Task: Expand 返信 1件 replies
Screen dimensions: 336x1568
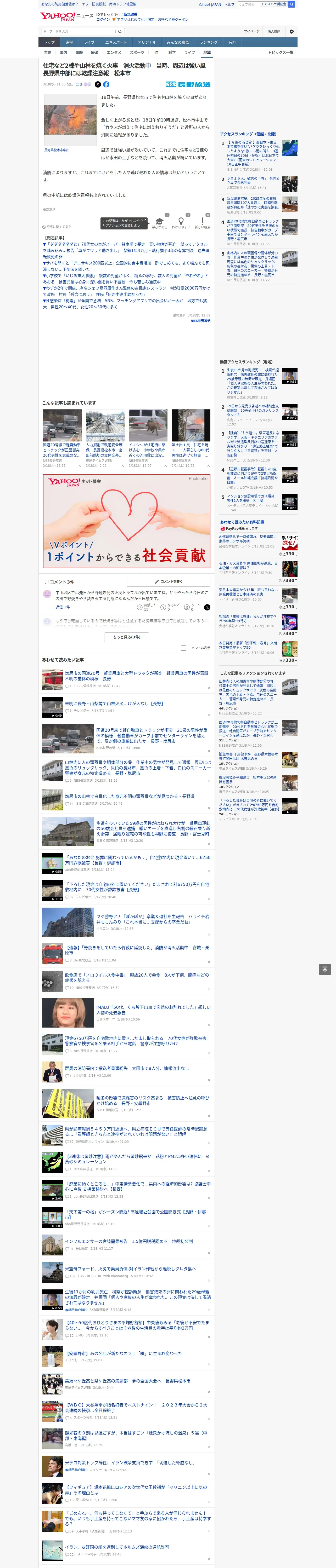Action: click(62, 607)
